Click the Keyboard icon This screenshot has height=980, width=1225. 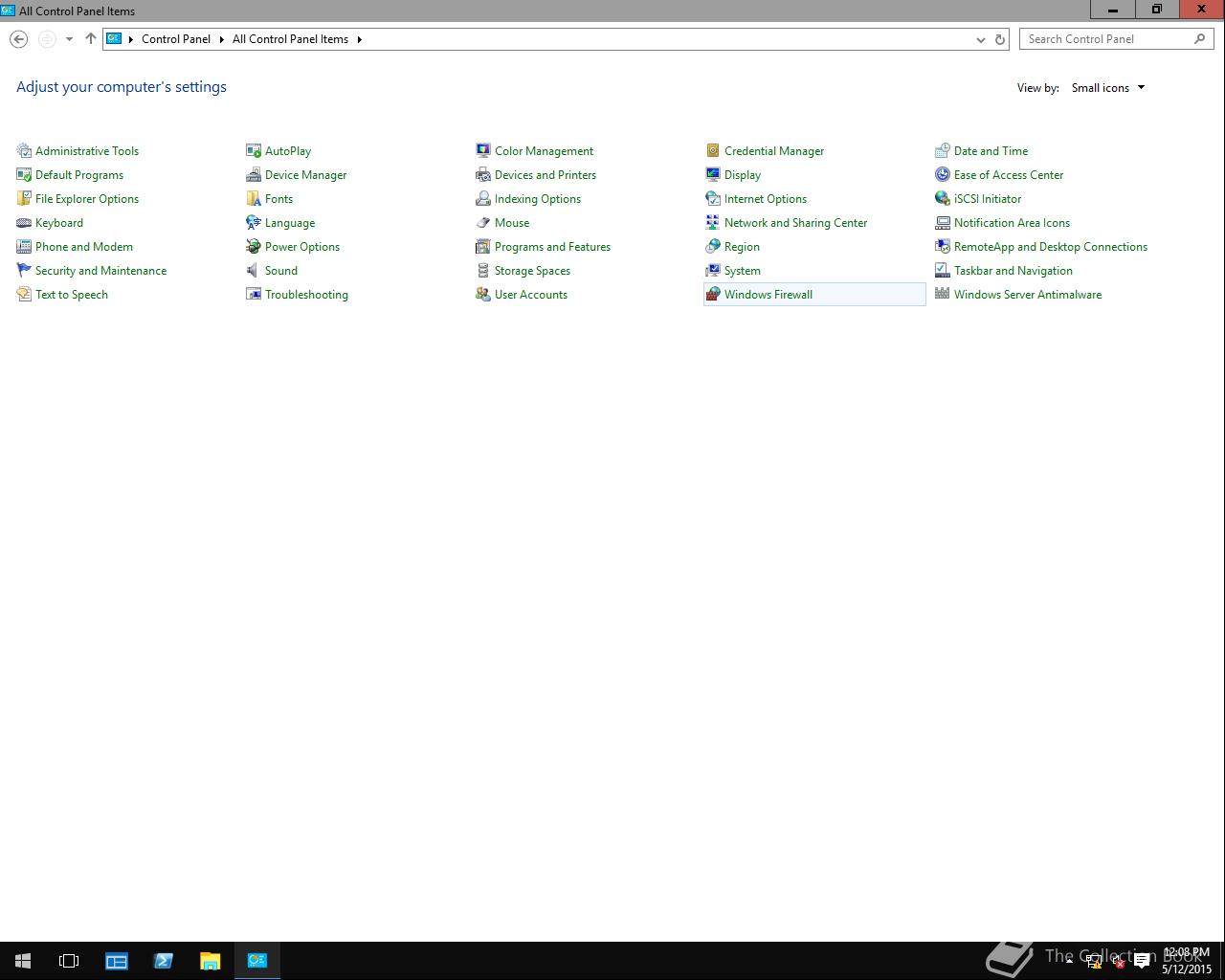click(x=24, y=222)
